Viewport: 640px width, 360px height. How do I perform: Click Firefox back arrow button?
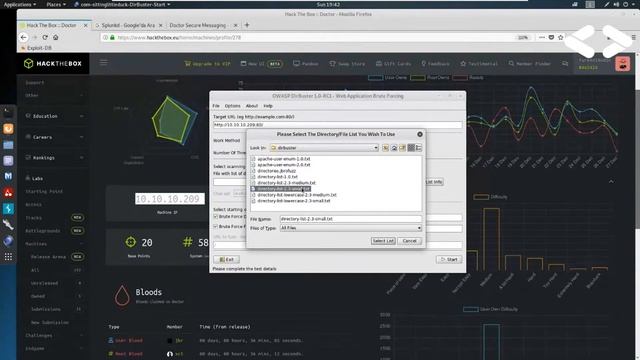click(24, 37)
